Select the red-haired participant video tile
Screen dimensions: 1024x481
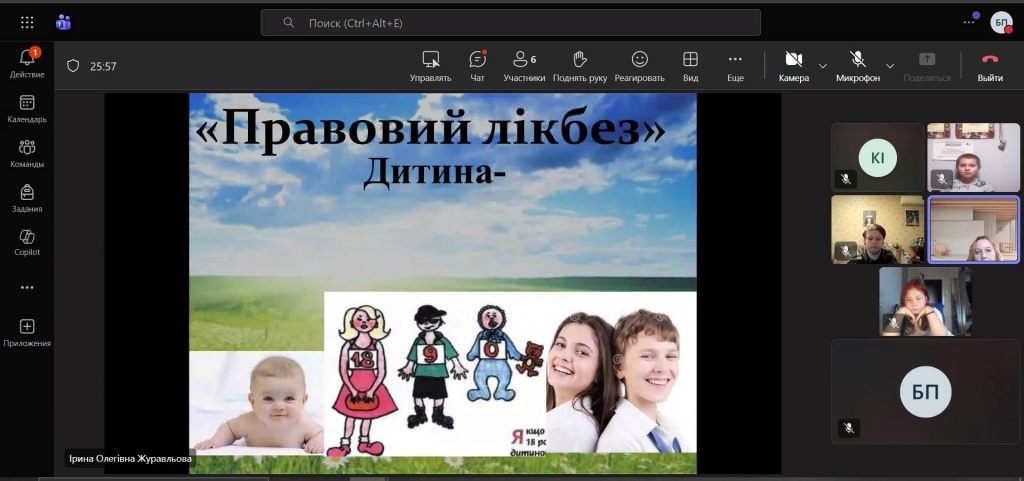click(x=925, y=302)
